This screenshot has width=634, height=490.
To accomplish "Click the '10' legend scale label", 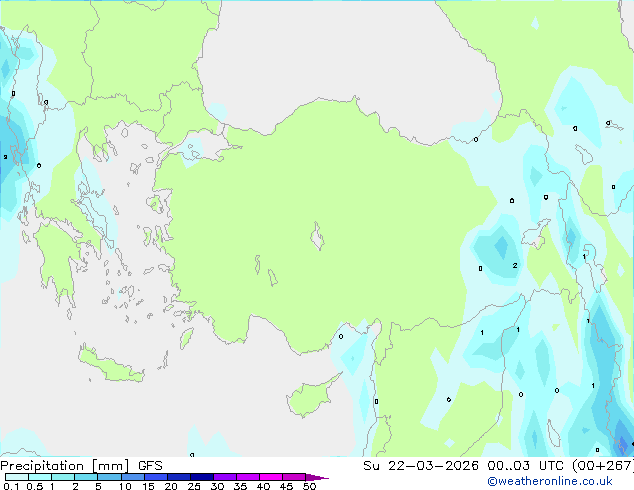I will [x=125, y=486].
